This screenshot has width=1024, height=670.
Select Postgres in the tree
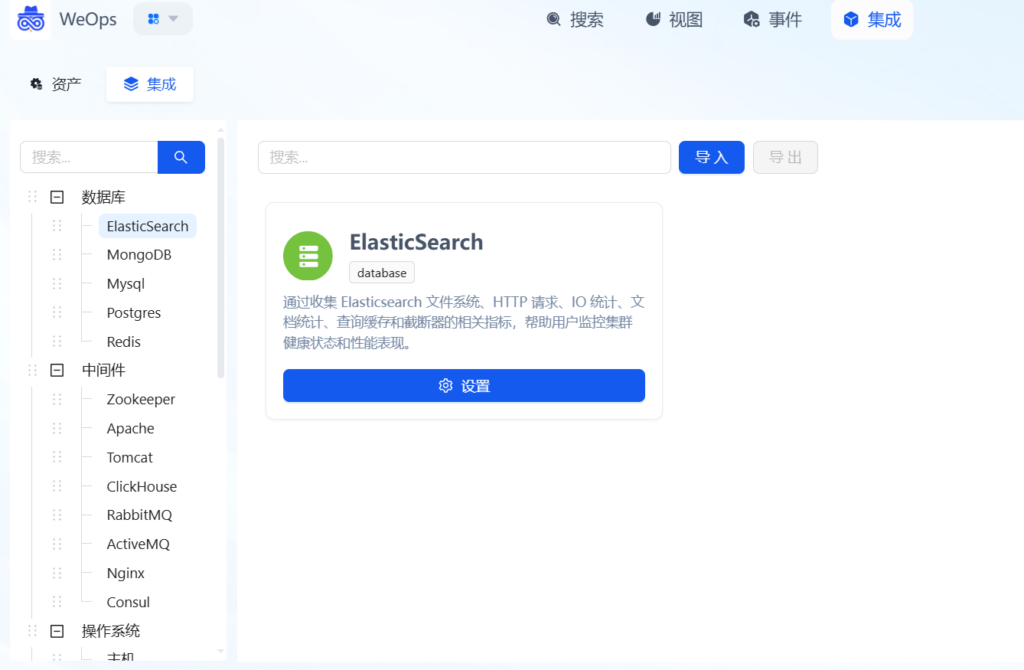click(134, 313)
